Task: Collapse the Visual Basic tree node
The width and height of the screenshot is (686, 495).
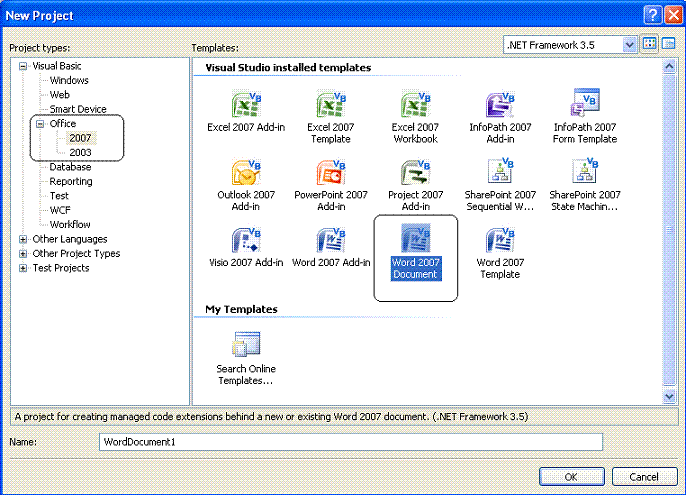Action: (23, 67)
